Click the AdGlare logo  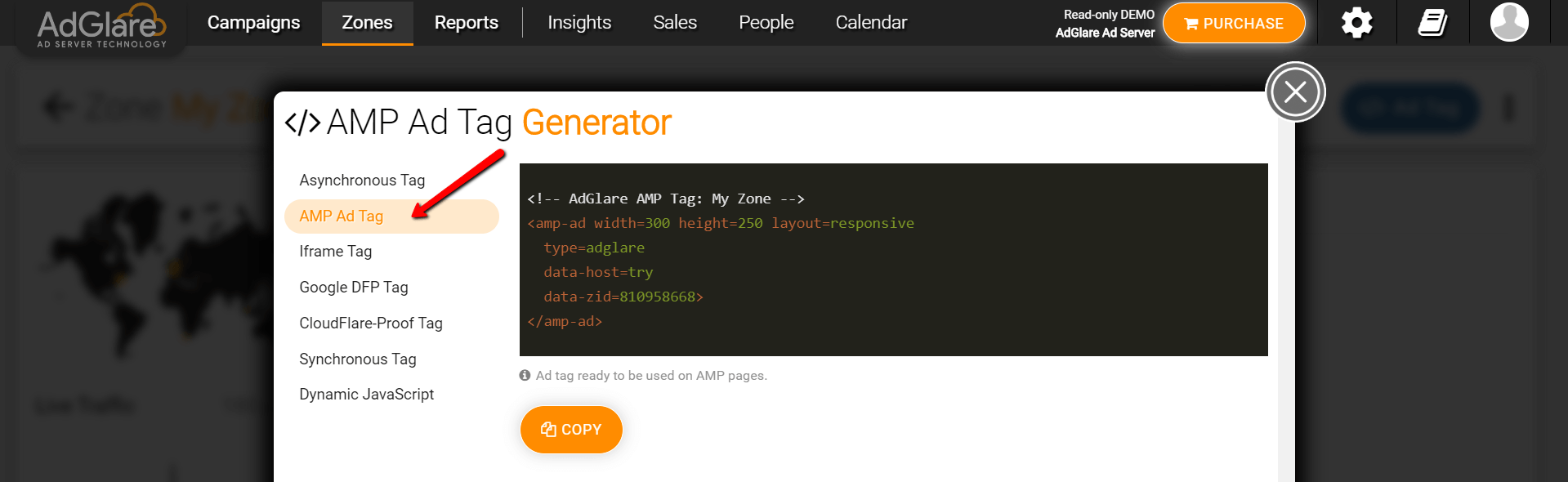click(x=101, y=25)
